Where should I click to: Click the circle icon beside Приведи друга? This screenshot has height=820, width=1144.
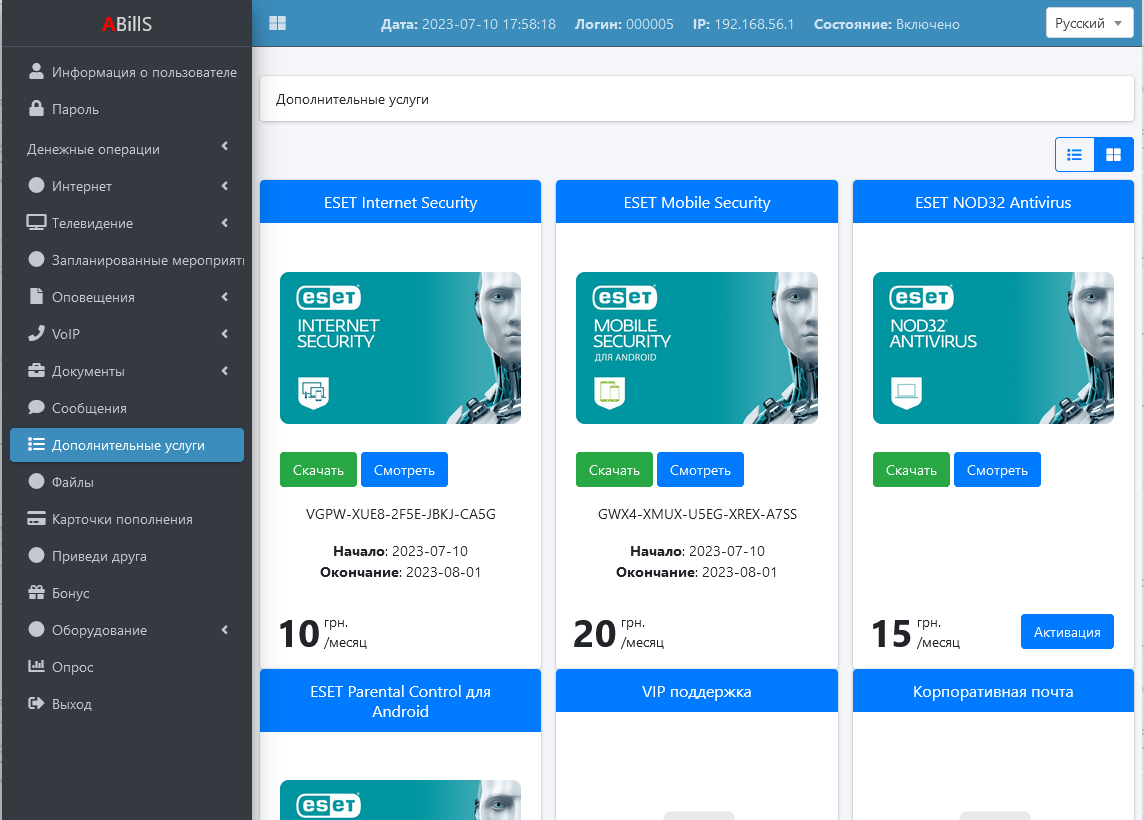[36, 555]
